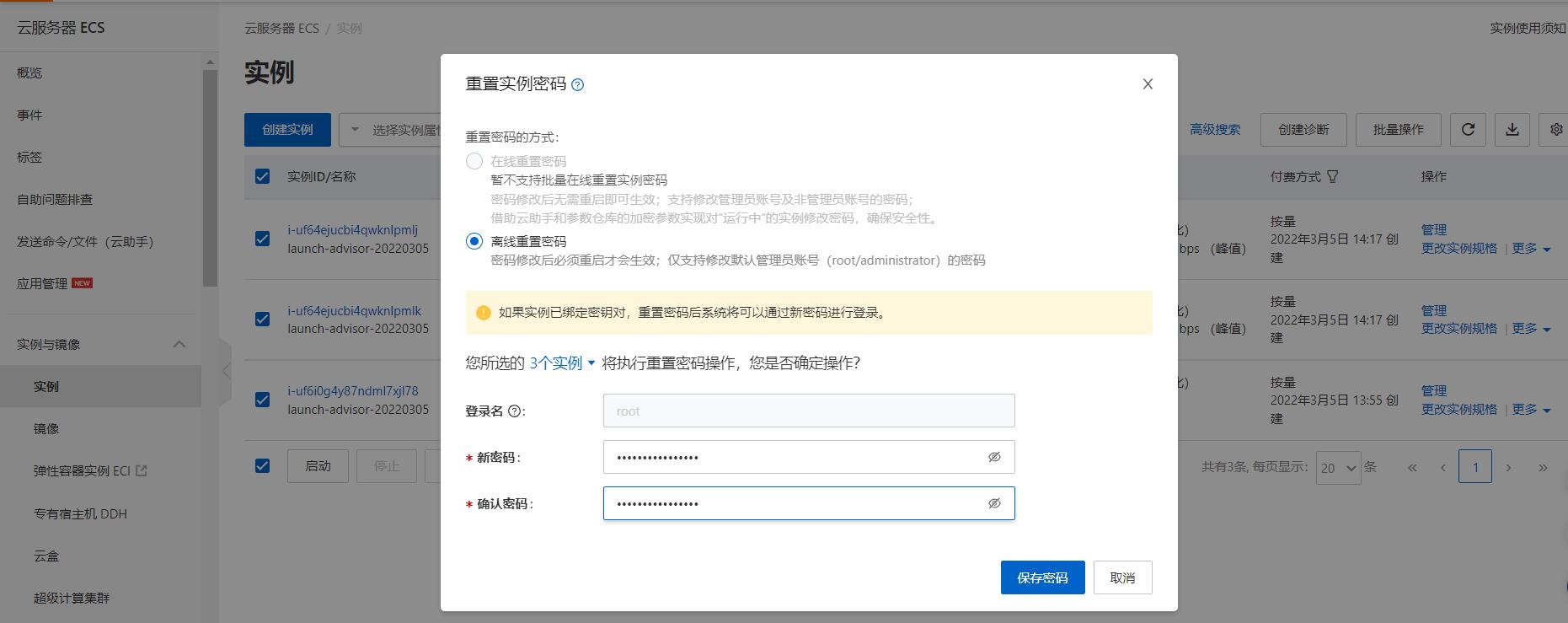The image size is (1568, 623).
Task: Show the 确认密码 field contents via eye icon
Action: pos(994,503)
